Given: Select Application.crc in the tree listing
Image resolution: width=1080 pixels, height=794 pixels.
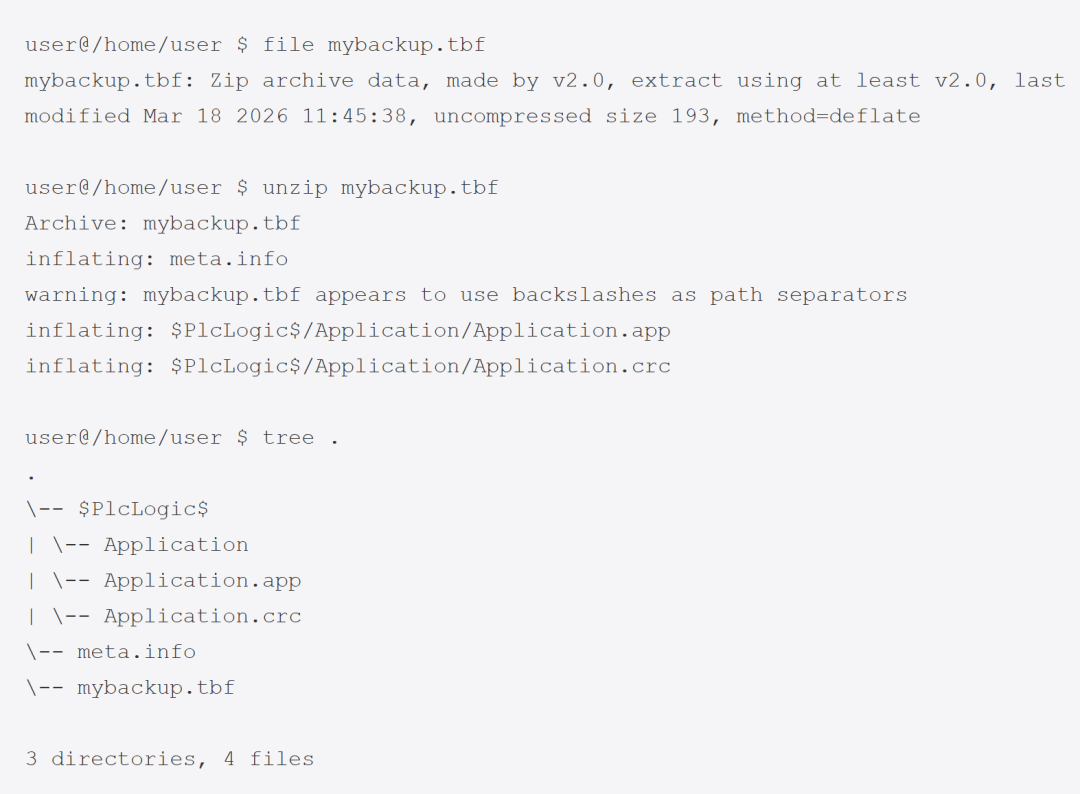Looking at the screenshot, I should click(x=202, y=617).
